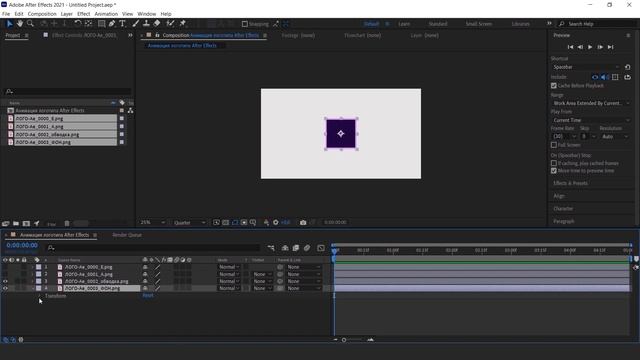Uncheck Cache Before Playback
The height and width of the screenshot is (360, 640).
[554, 86]
